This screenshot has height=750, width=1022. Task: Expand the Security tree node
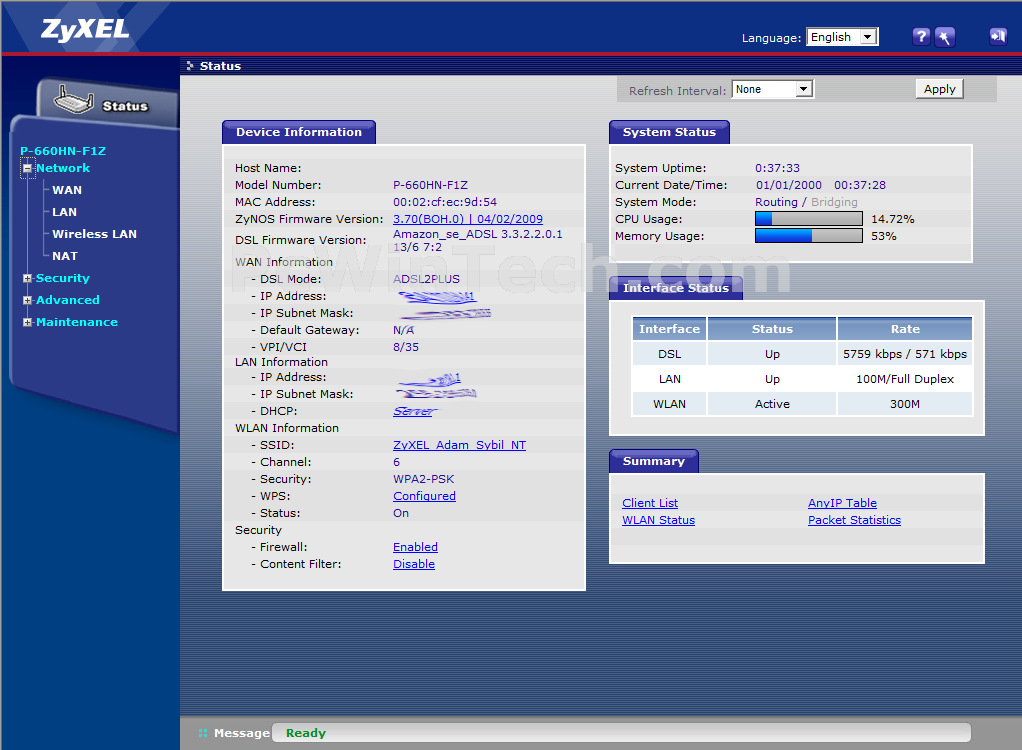coord(27,278)
